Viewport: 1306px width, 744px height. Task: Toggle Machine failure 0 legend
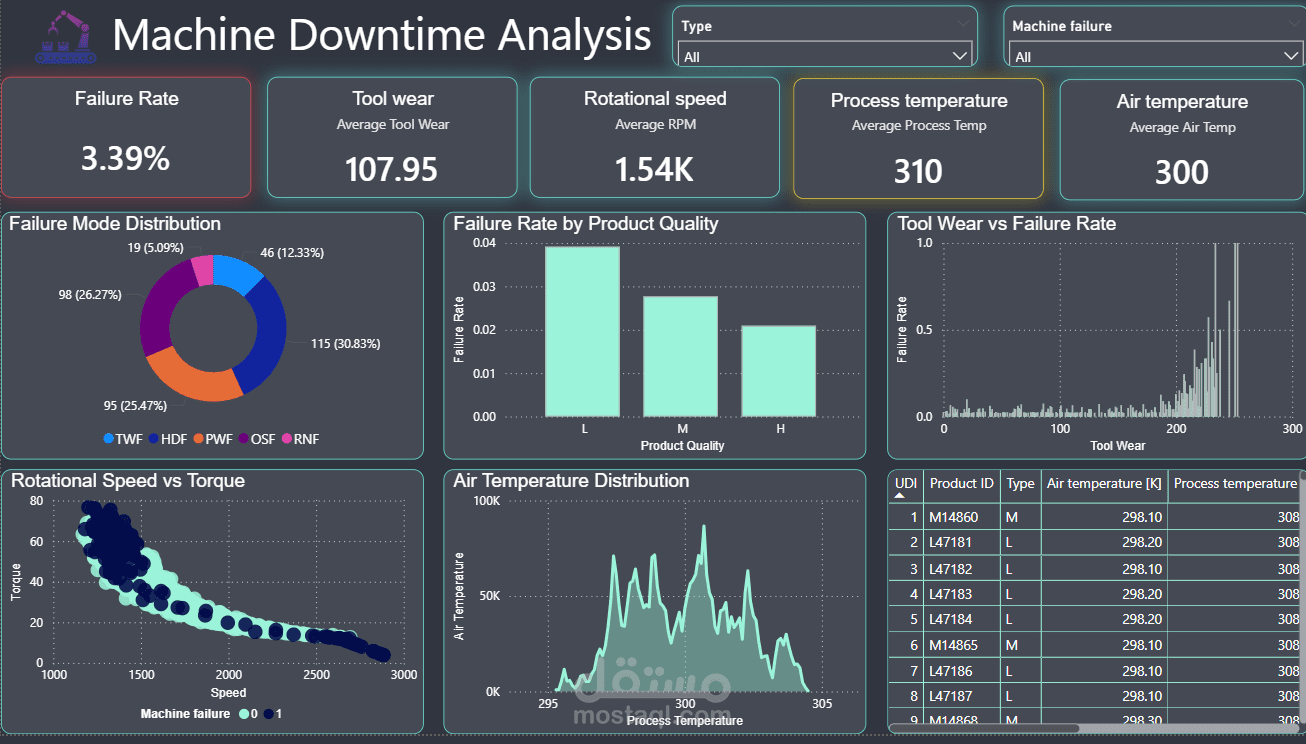point(247,714)
